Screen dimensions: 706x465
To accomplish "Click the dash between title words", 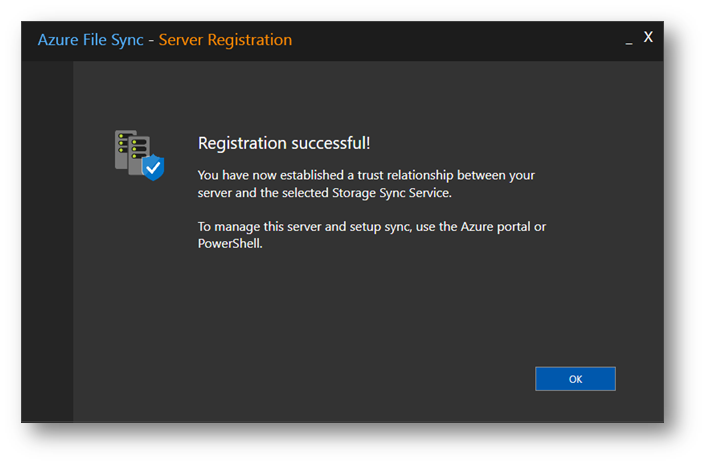I will click(151, 41).
